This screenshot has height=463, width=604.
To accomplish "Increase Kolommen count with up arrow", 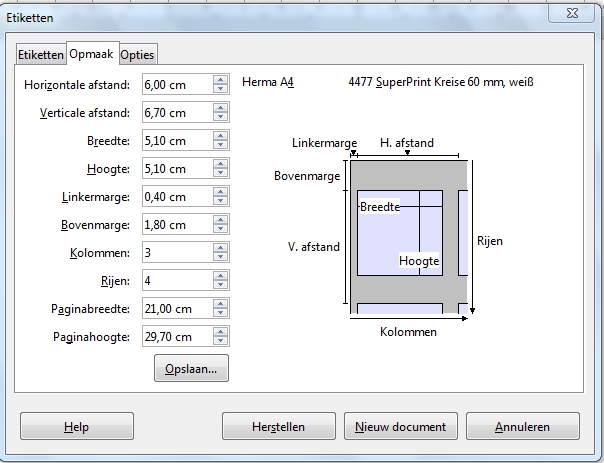I will [x=220, y=248].
